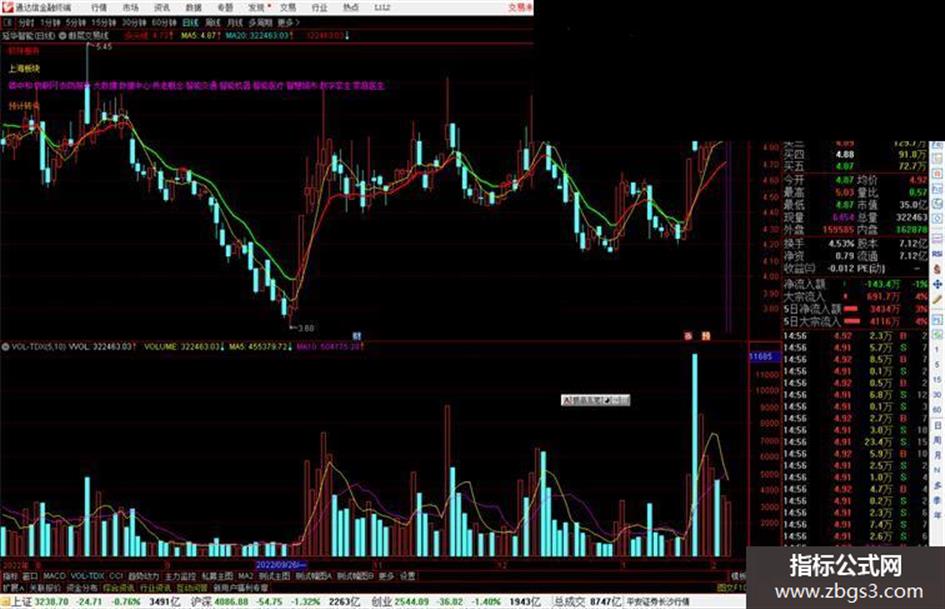The height and width of the screenshot is (609, 945).
Task: Switch sub-chart to 主力监控 indicator
Action: [x=180, y=576]
